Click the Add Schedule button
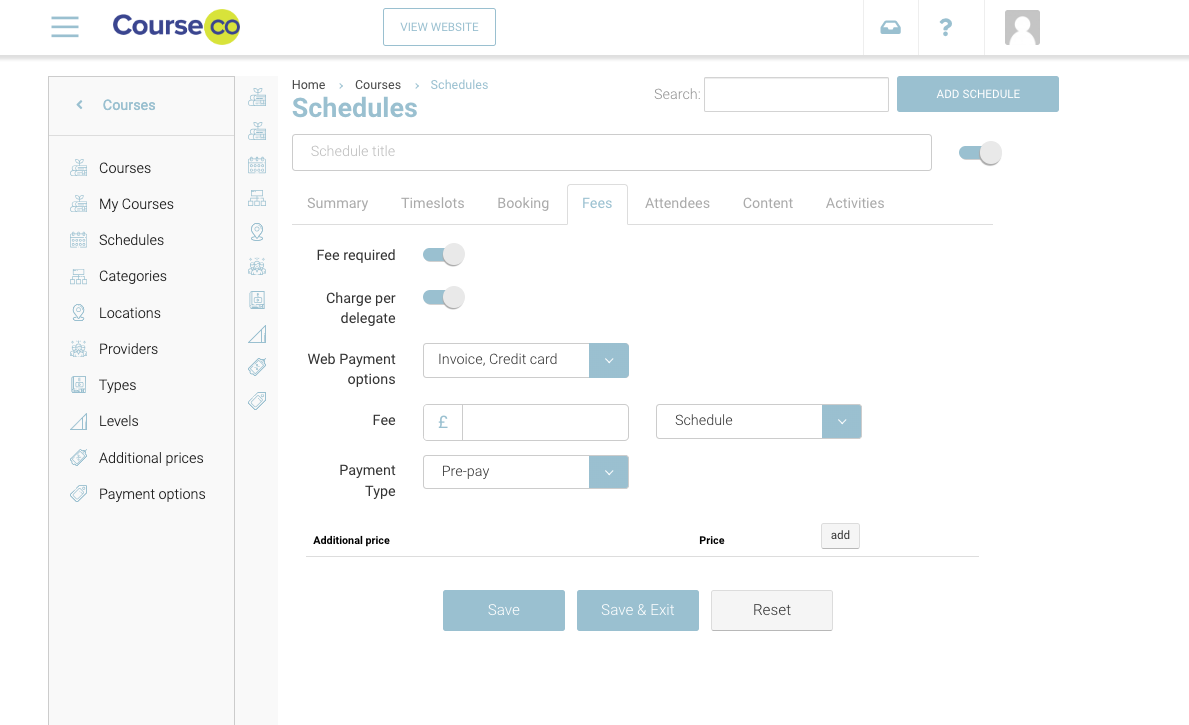Screen dimensions: 1189x725 [977, 94]
